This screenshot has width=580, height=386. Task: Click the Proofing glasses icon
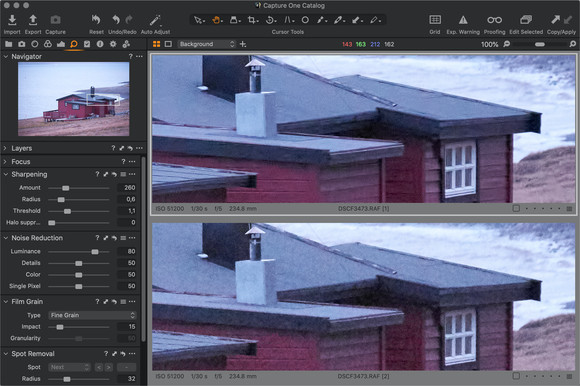click(x=494, y=20)
